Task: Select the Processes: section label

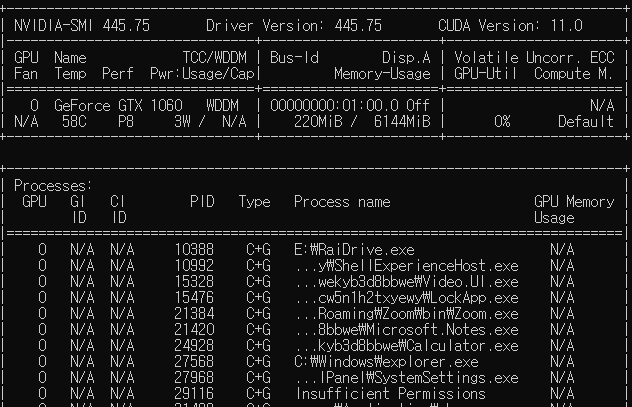Action: [53, 186]
